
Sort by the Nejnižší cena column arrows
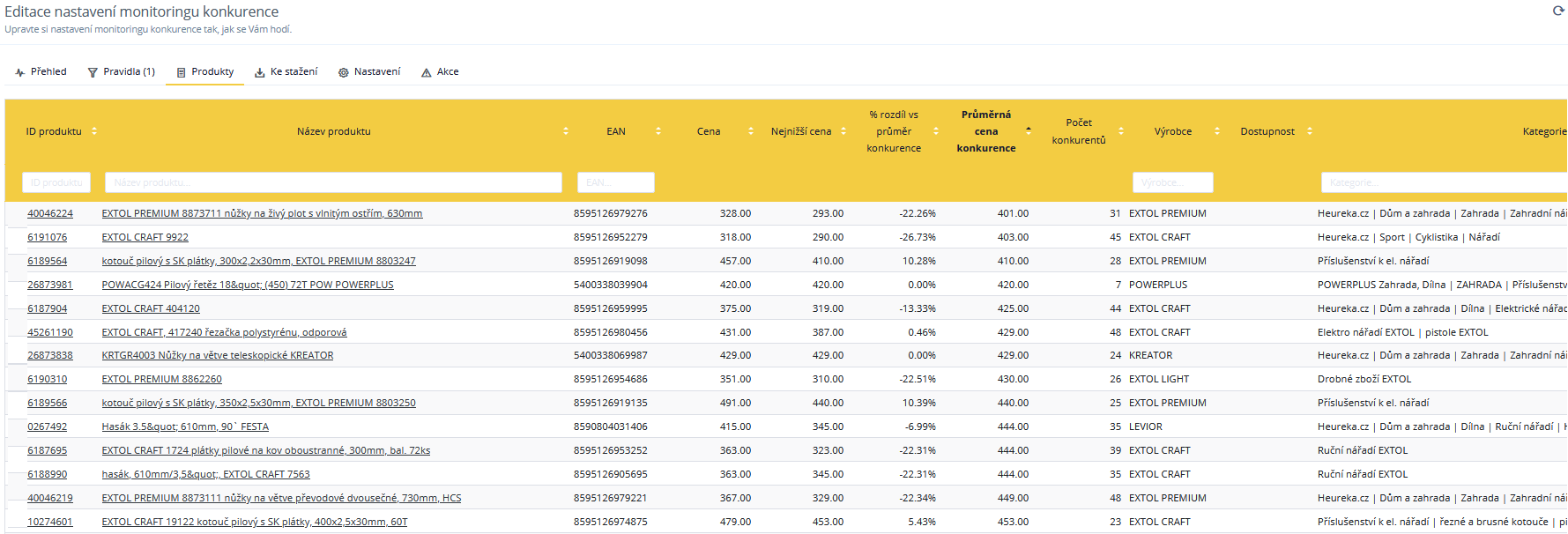coord(843,131)
